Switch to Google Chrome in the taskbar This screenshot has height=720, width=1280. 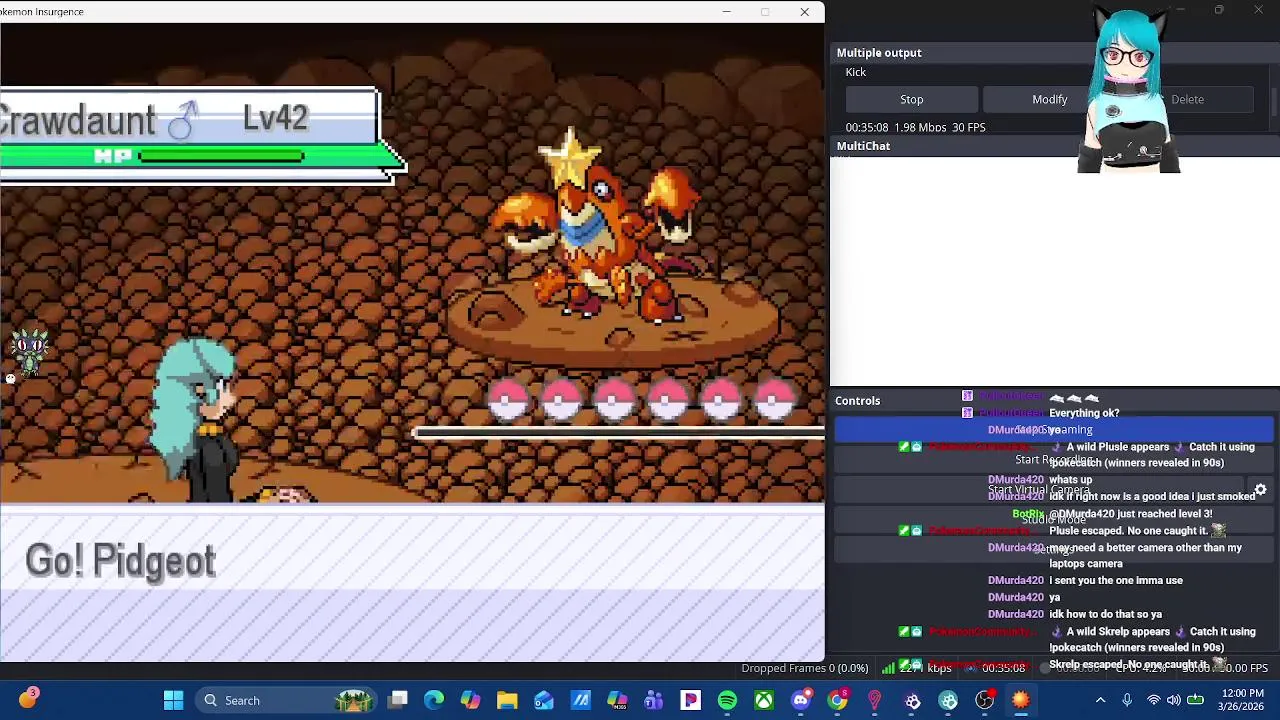click(838, 700)
